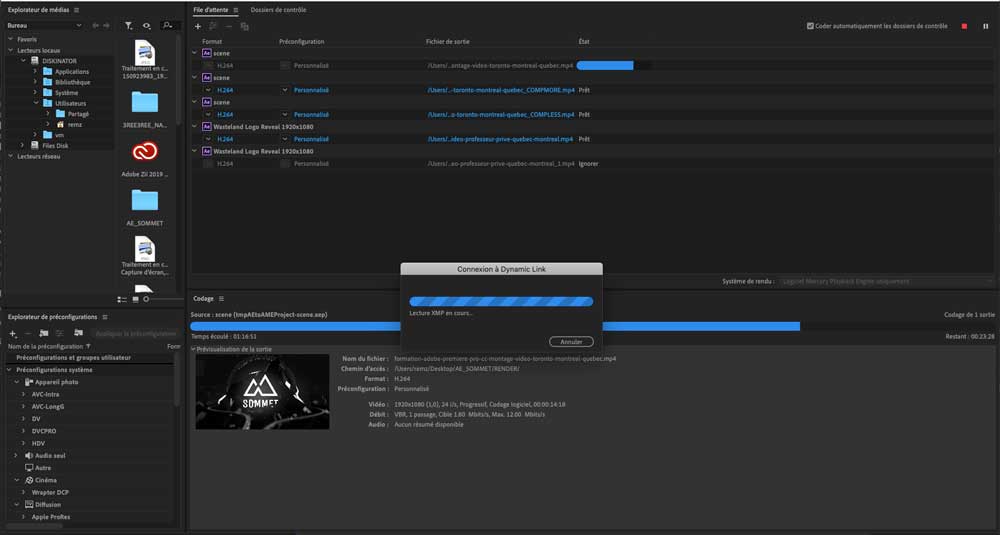Expand the Applications folder
The width and height of the screenshot is (1000, 535).
(35, 71)
